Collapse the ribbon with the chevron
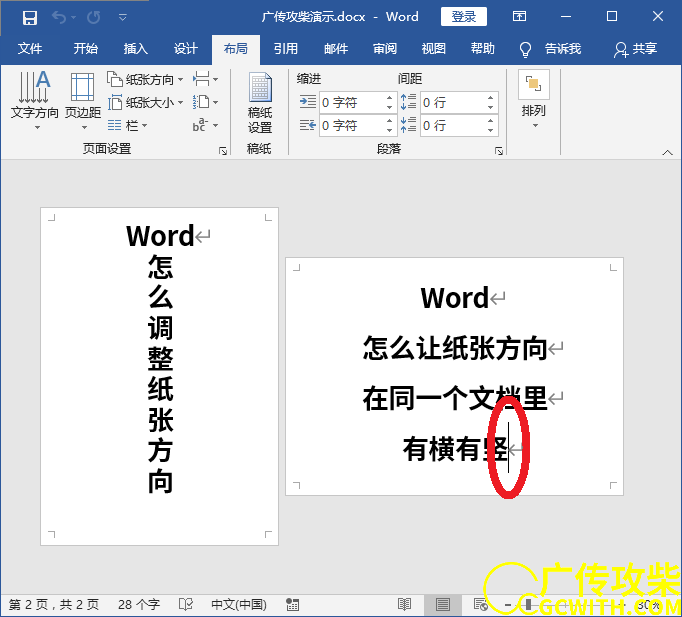This screenshot has width=682, height=617. pos(667,152)
